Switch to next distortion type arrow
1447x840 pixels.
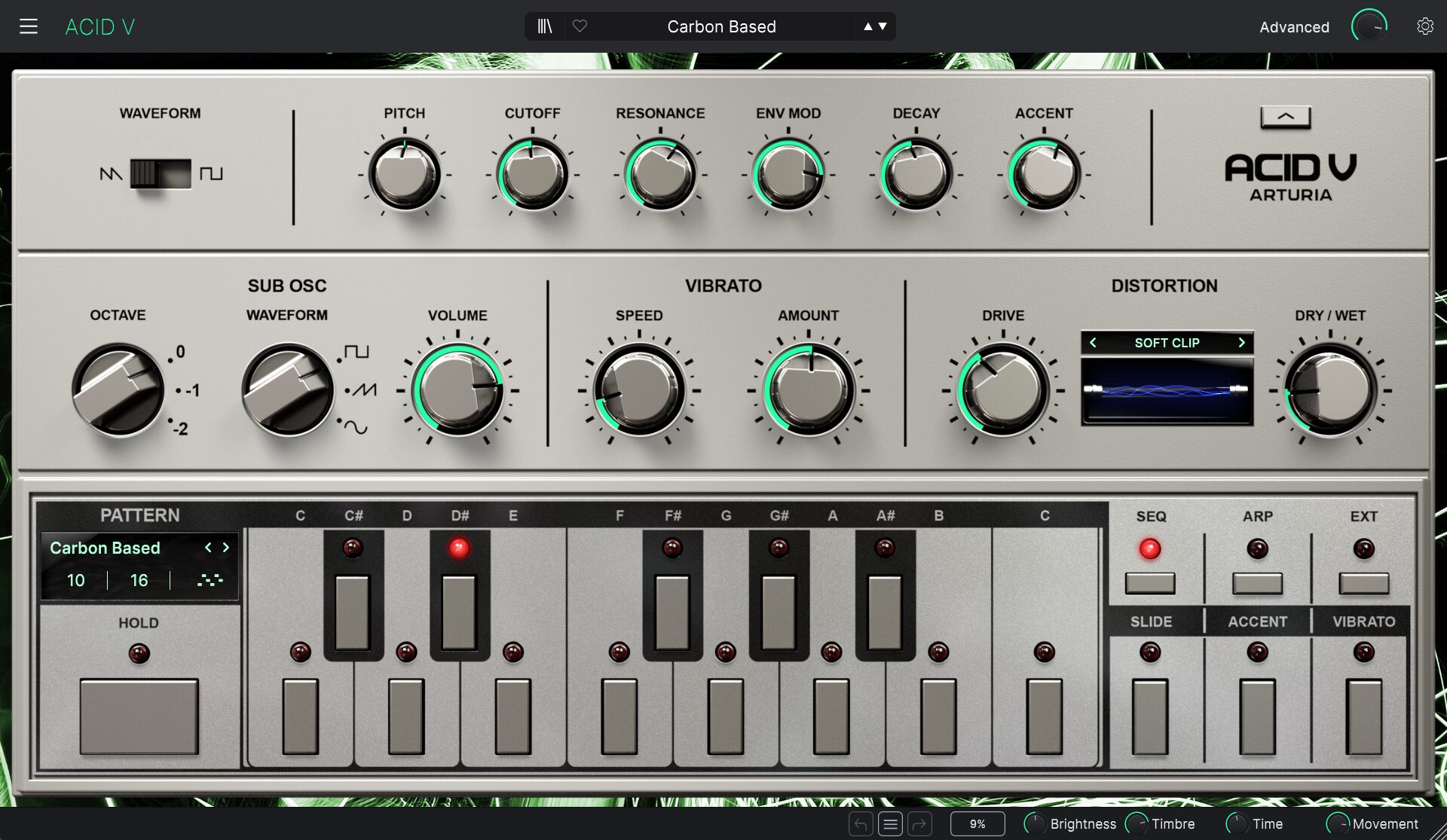point(1242,343)
